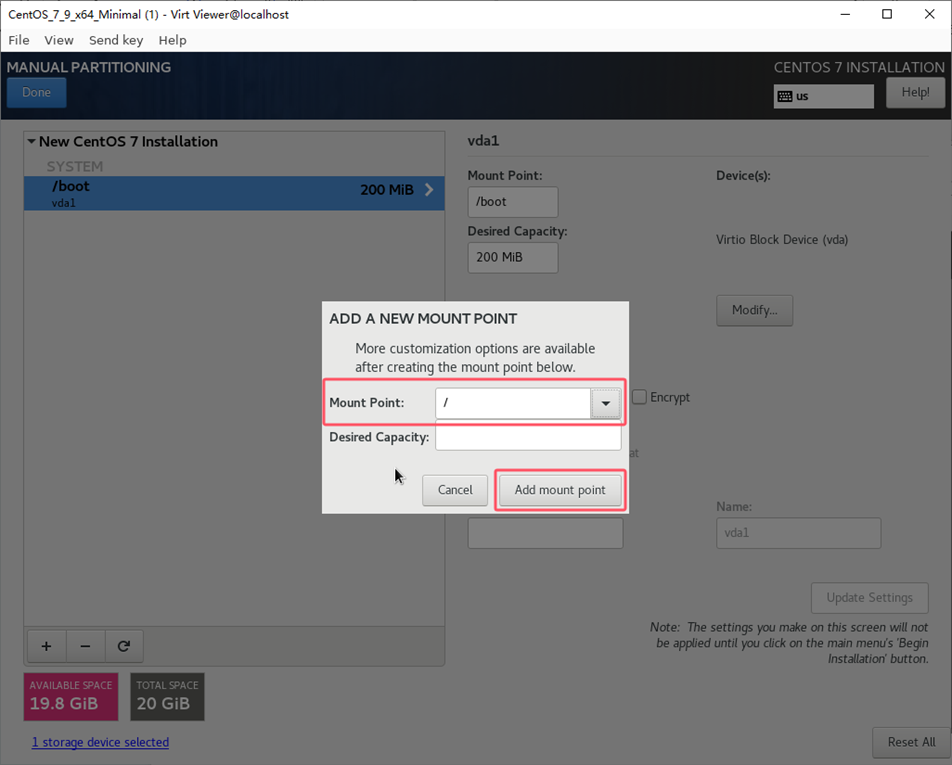952x765 pixels.
Task: Close the Virt Viewer window
Action: point(930,14)
